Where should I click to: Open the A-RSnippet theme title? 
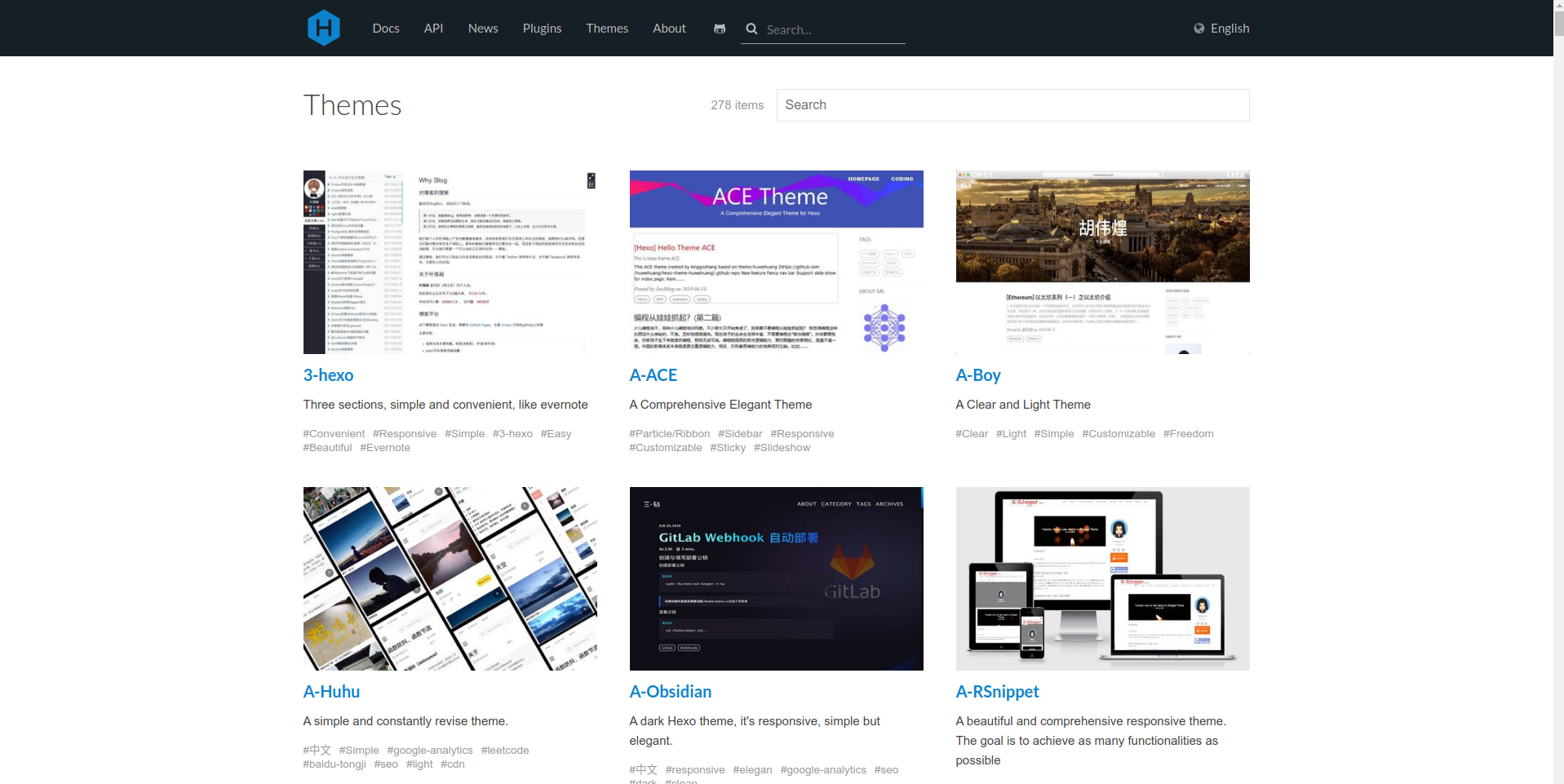tap(997, 692)
